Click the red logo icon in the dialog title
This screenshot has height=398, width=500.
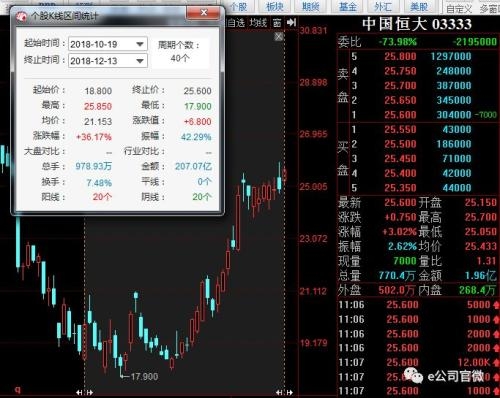pos(22,17)
